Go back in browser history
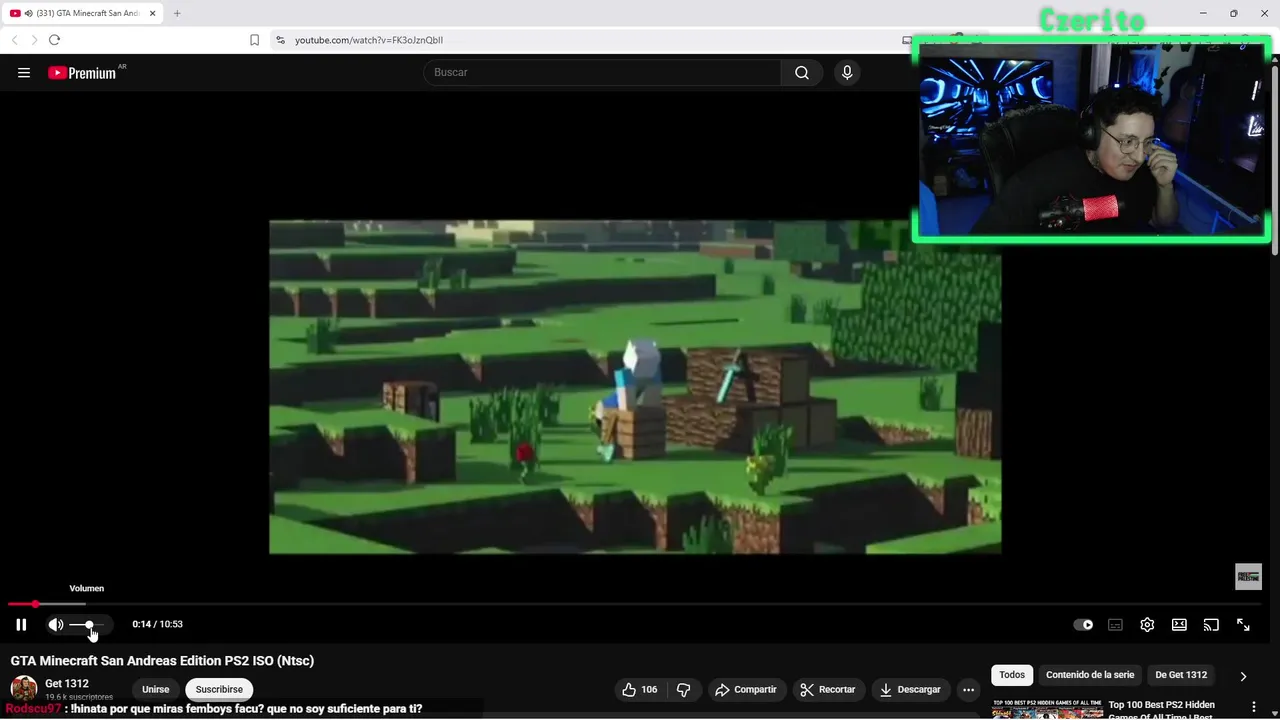 click(x=14, y=40)
